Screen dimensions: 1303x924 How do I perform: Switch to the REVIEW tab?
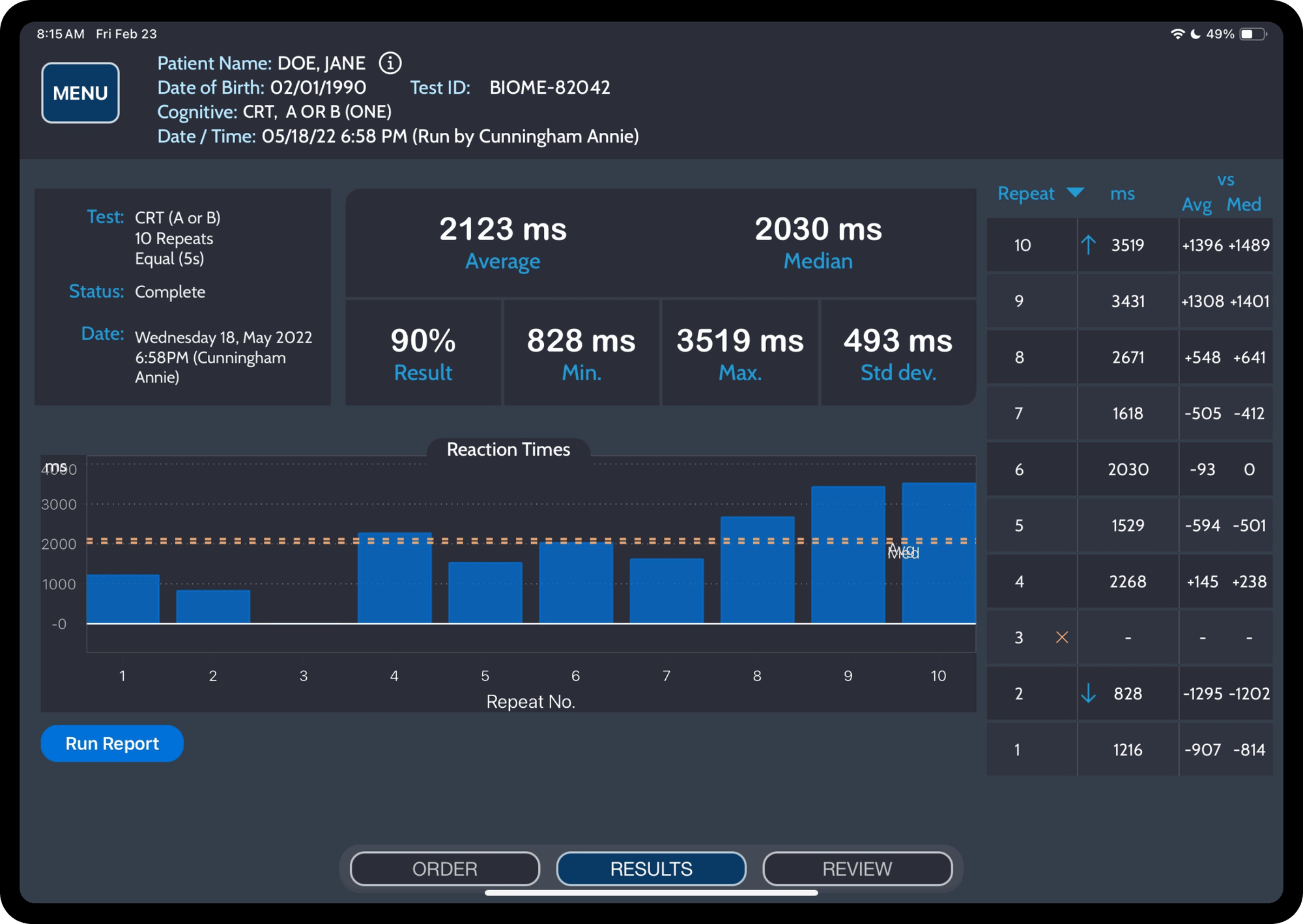[x=857, y=869]
